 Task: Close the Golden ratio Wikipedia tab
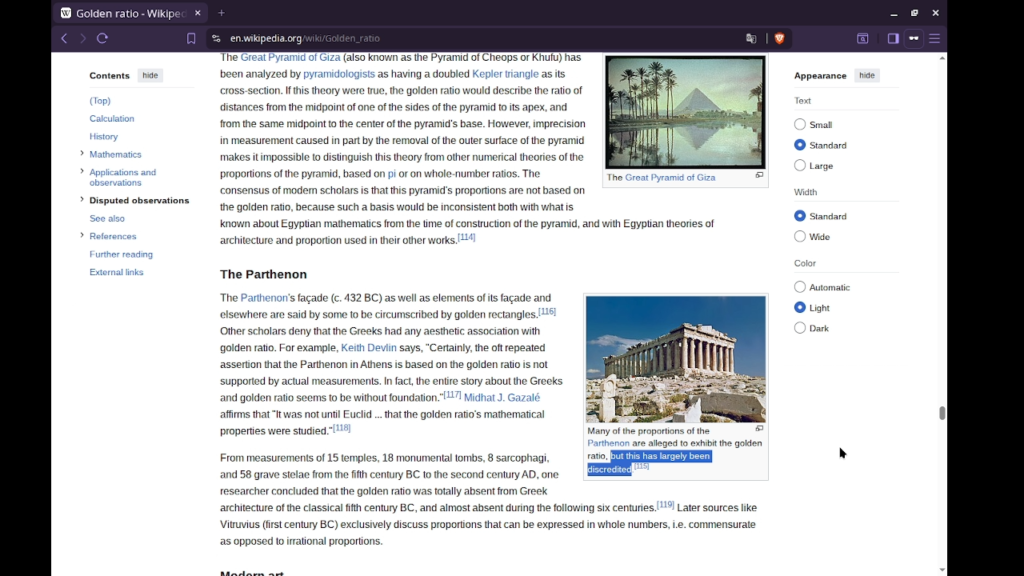click(198, 13)
